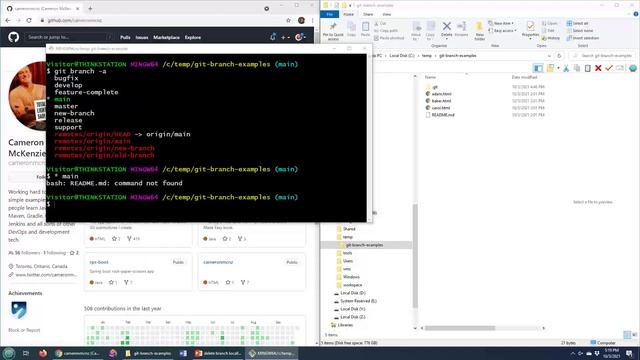Open Pulls in GitHub header

125,38
